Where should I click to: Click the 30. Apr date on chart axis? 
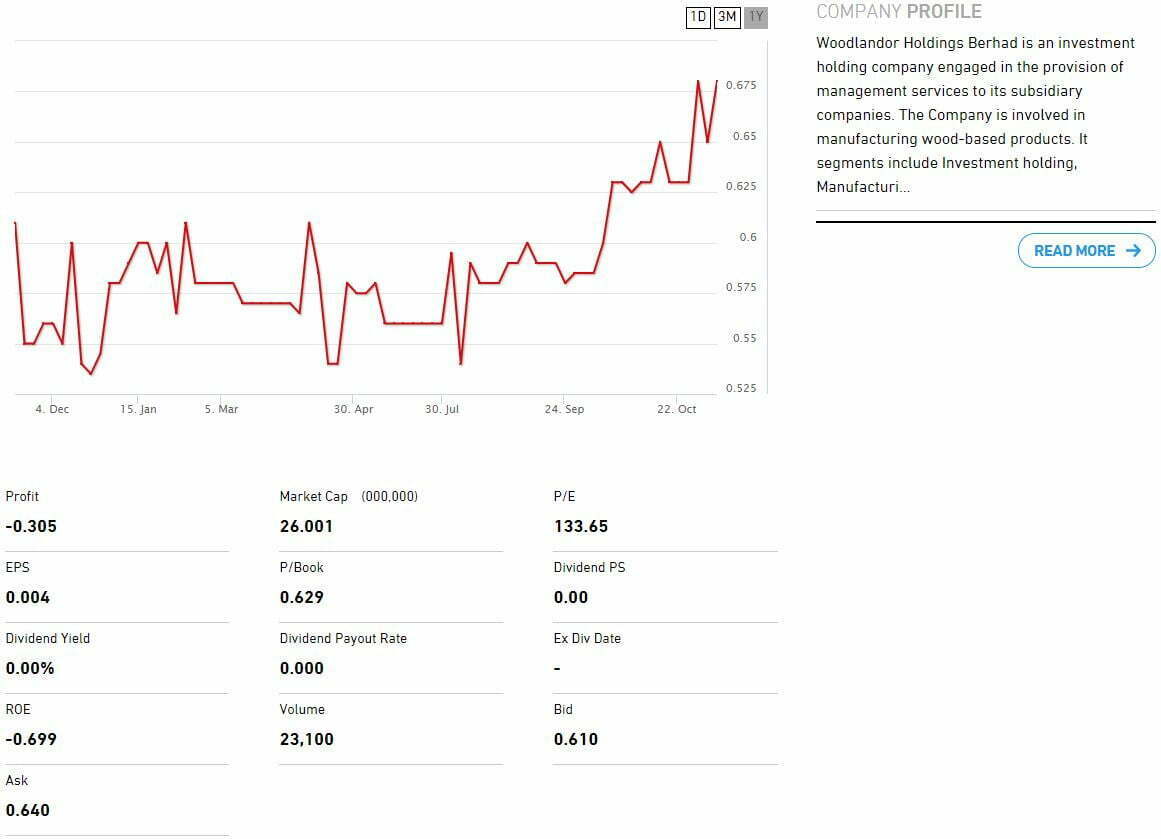354,410
